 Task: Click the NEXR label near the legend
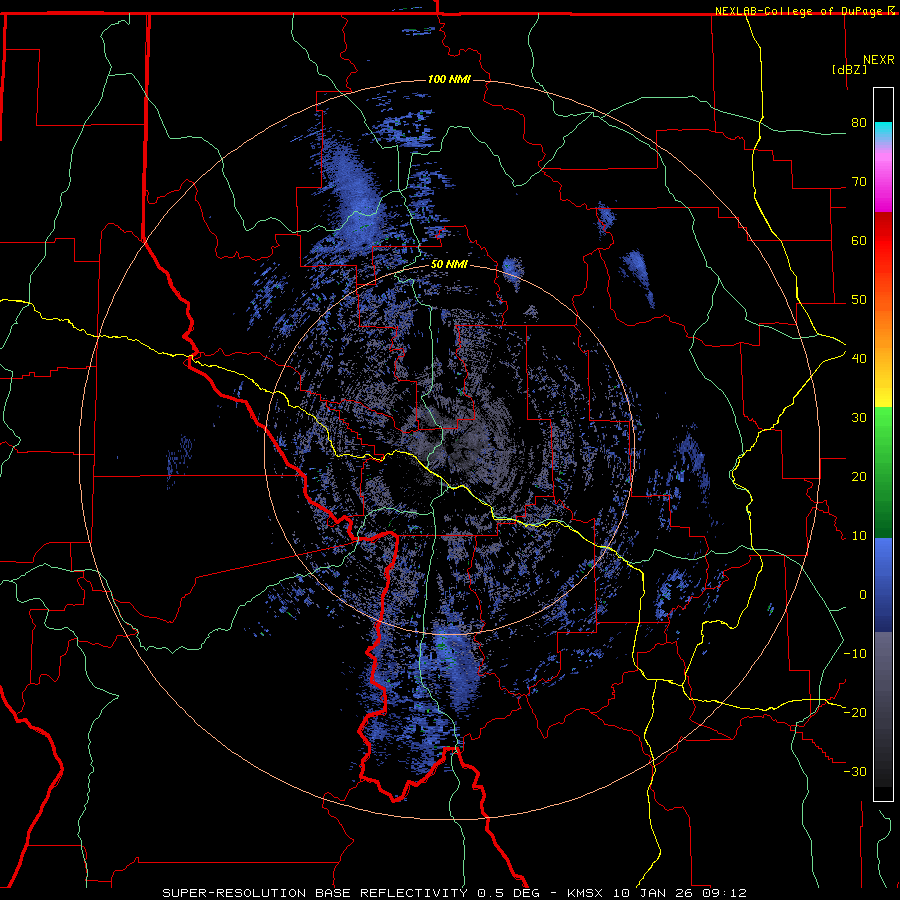[879, 60]
